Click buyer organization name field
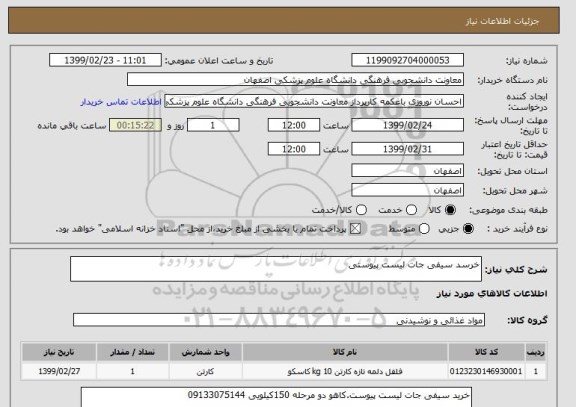This screenshot has height=407, width=576. click(x=295, y=79)
